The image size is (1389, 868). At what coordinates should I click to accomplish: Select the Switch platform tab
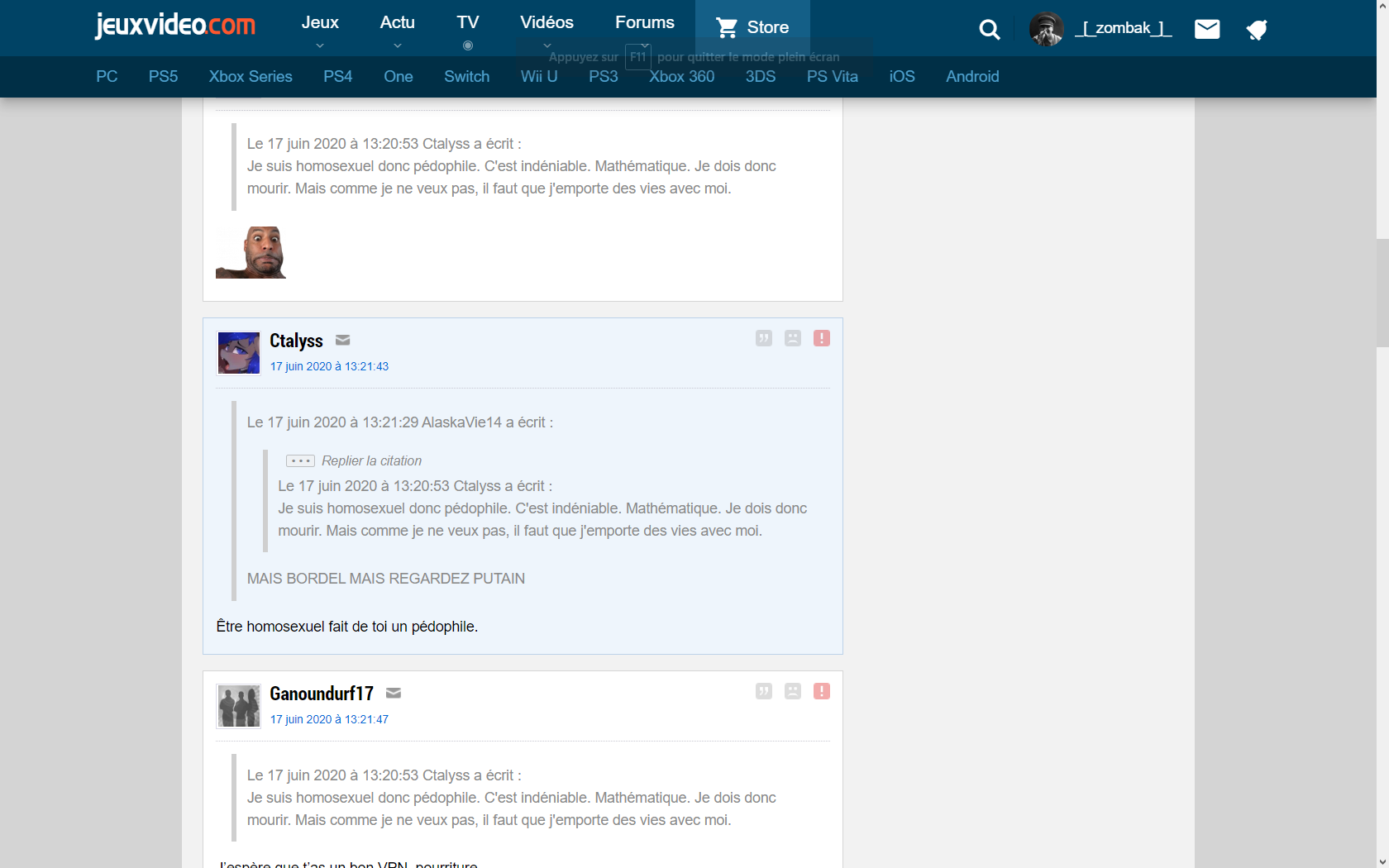point(466,77)
